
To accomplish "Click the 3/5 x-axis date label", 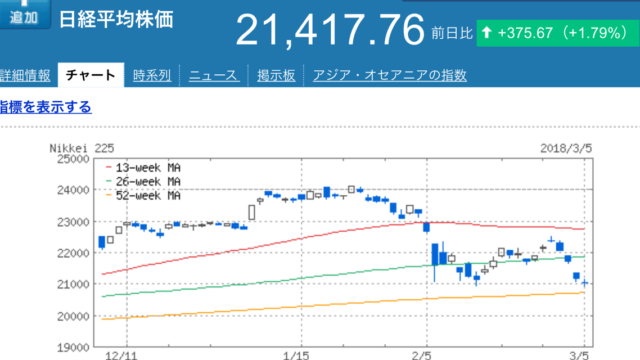I will [x=579, y=356].
